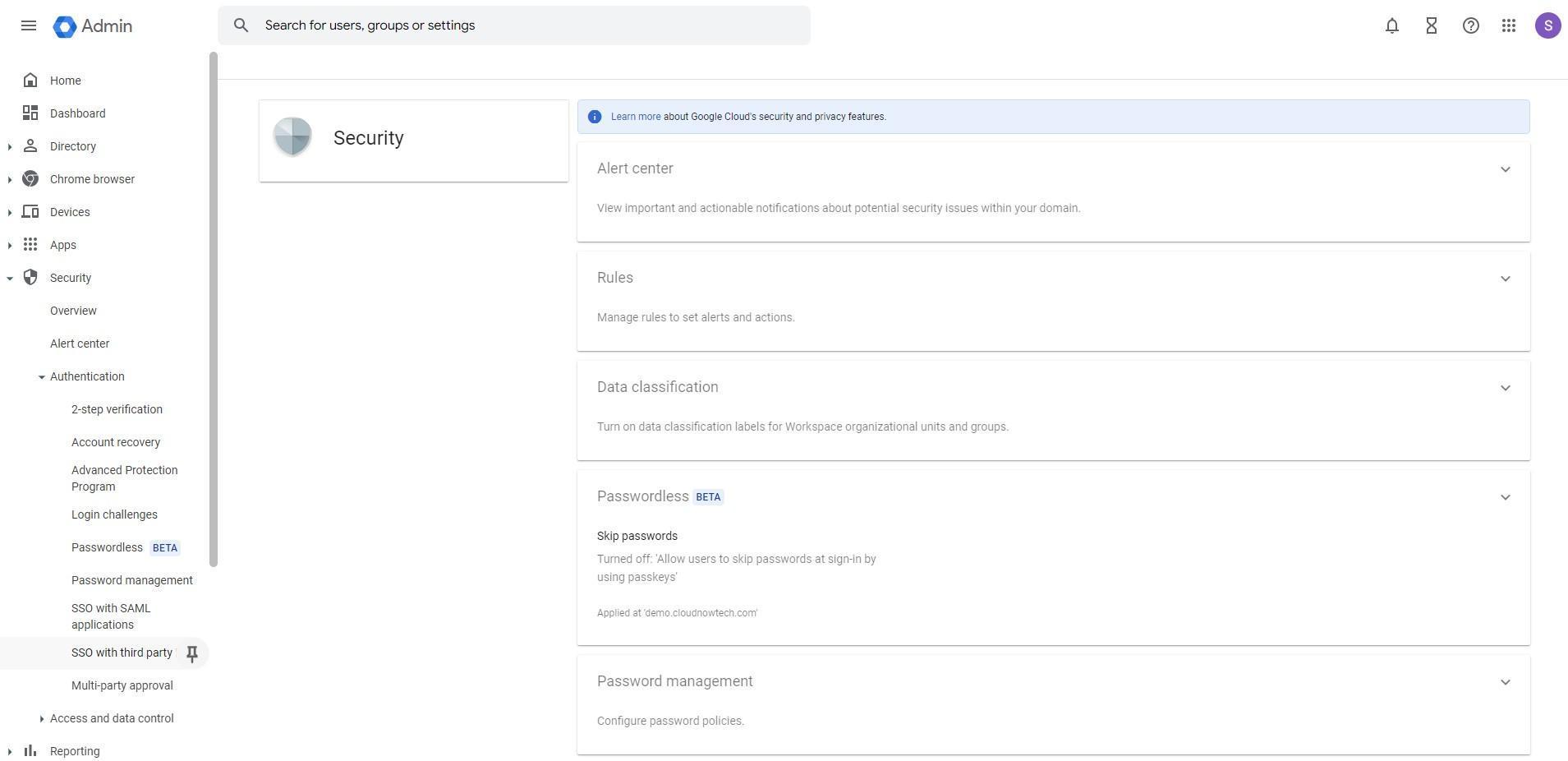Select 2-step verification in sidebar
The image size is (1568, 761).
(x=117, y=408)
